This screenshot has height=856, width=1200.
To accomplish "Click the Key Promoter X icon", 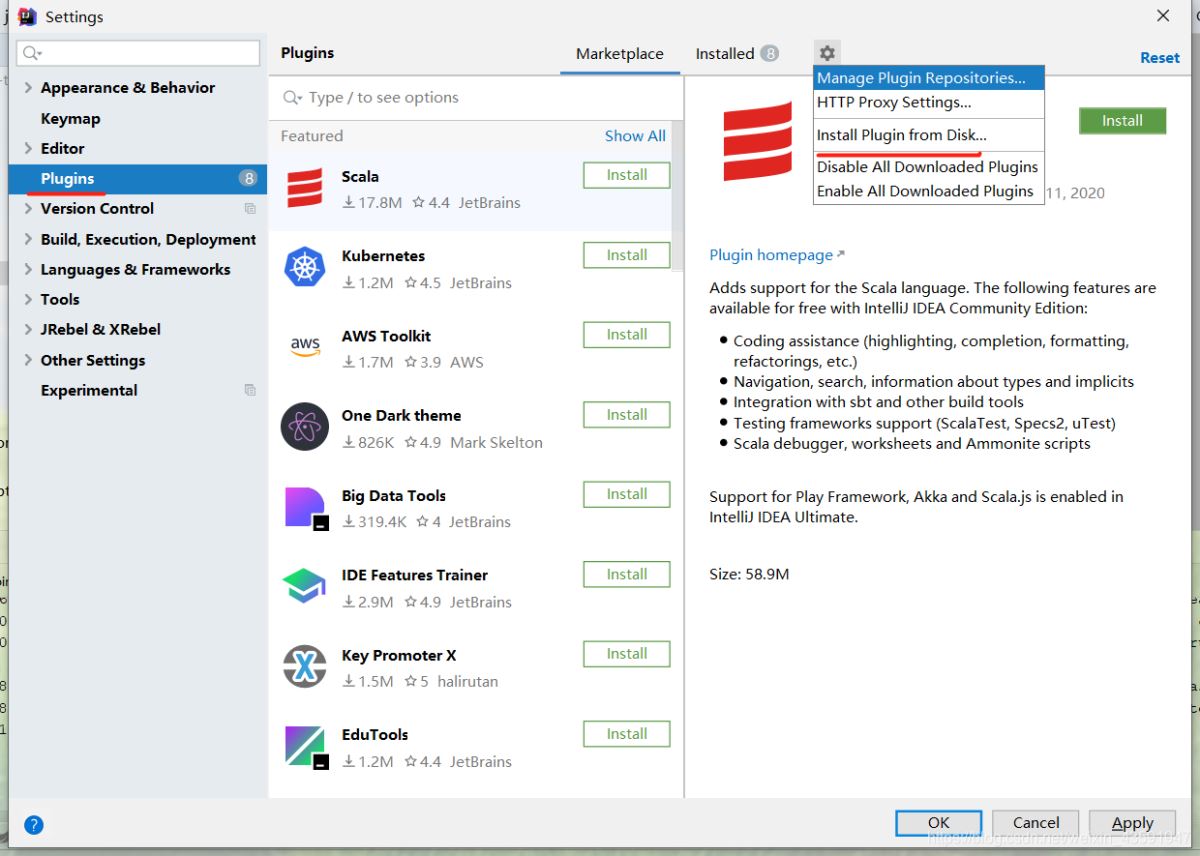I will click(305, 667).
